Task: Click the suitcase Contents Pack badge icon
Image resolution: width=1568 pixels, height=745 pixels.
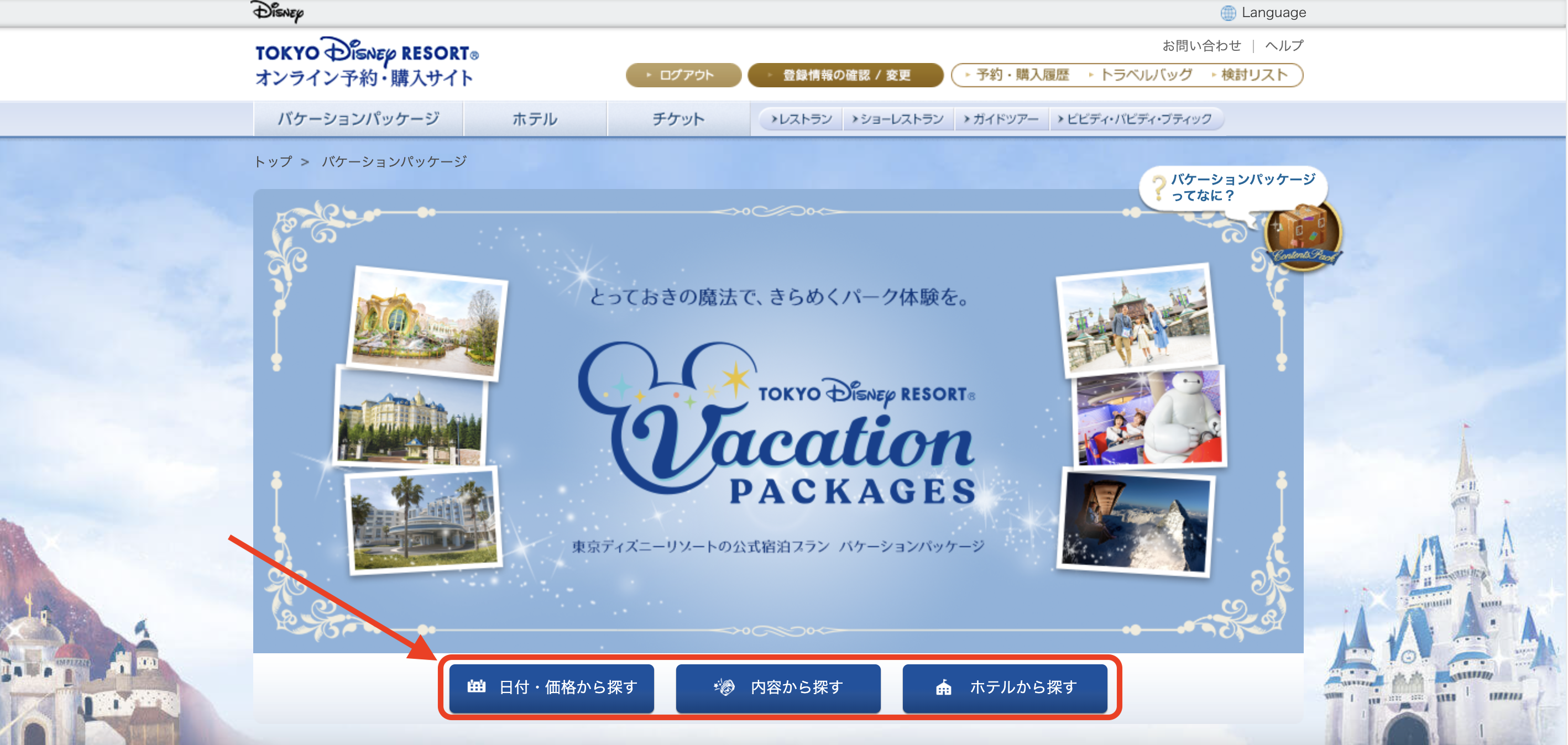Action: [1303, 239]
